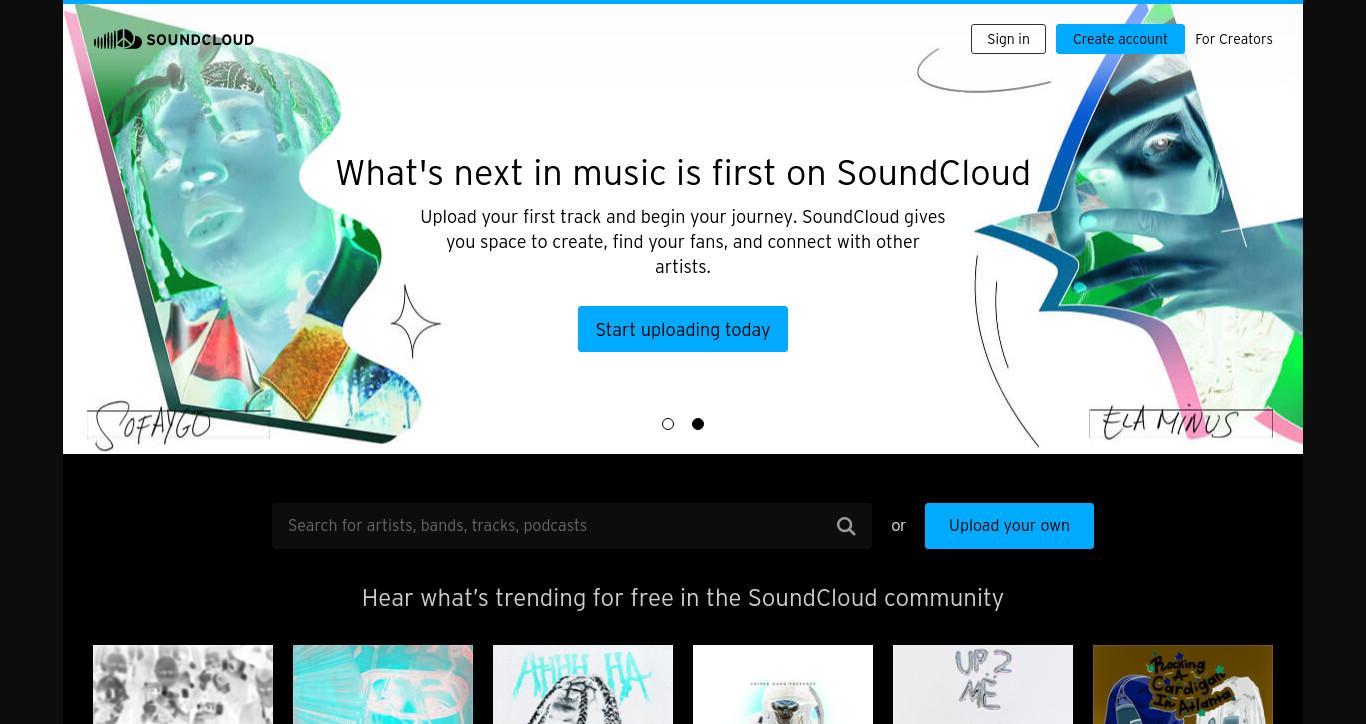The height and width of the screenshot is (724, 1366).
Task: Open the fourth trending album with robot figure
Action: coord(783,684)
